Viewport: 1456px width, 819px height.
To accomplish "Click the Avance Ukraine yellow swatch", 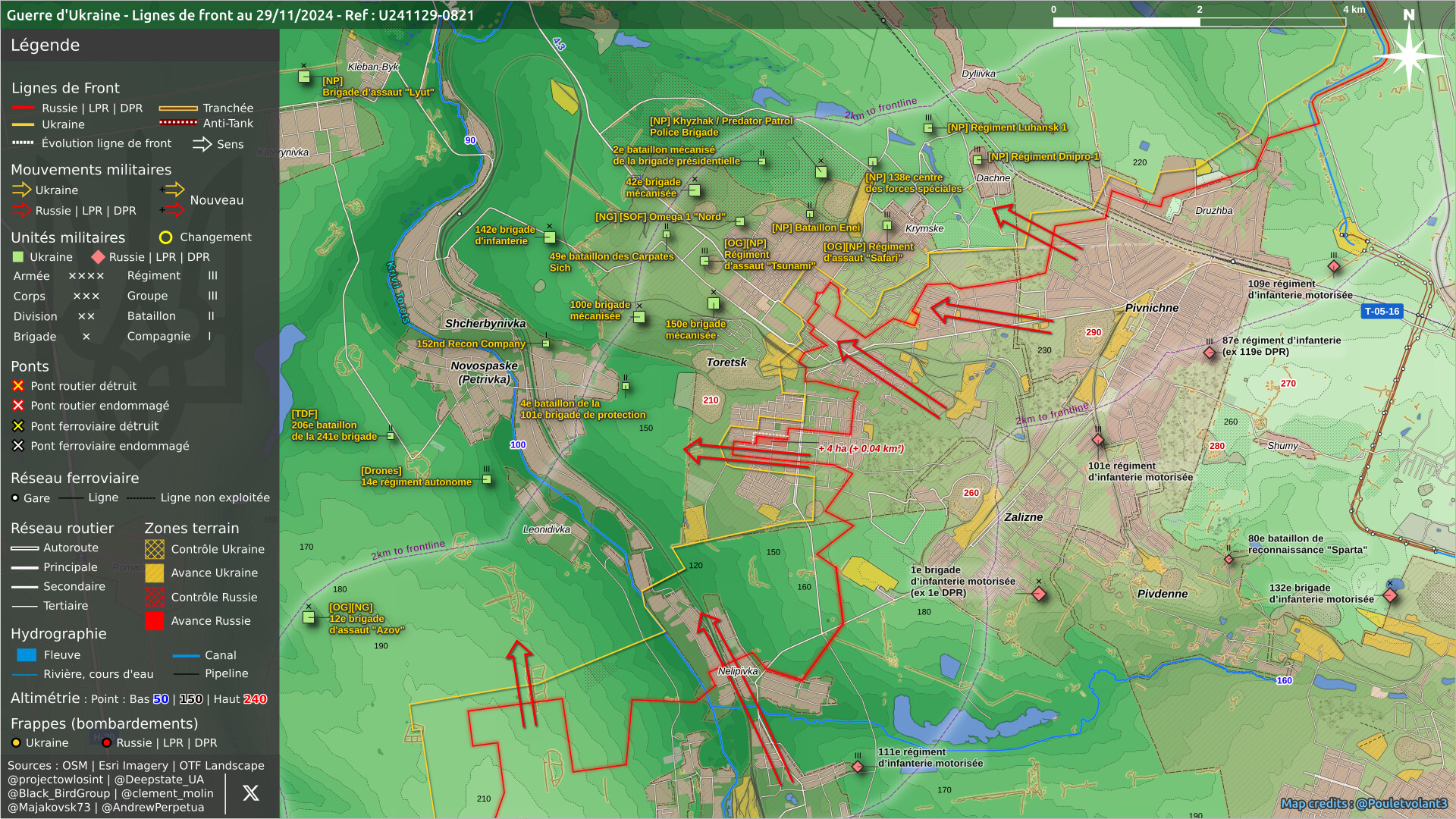I will pos(155,573).
